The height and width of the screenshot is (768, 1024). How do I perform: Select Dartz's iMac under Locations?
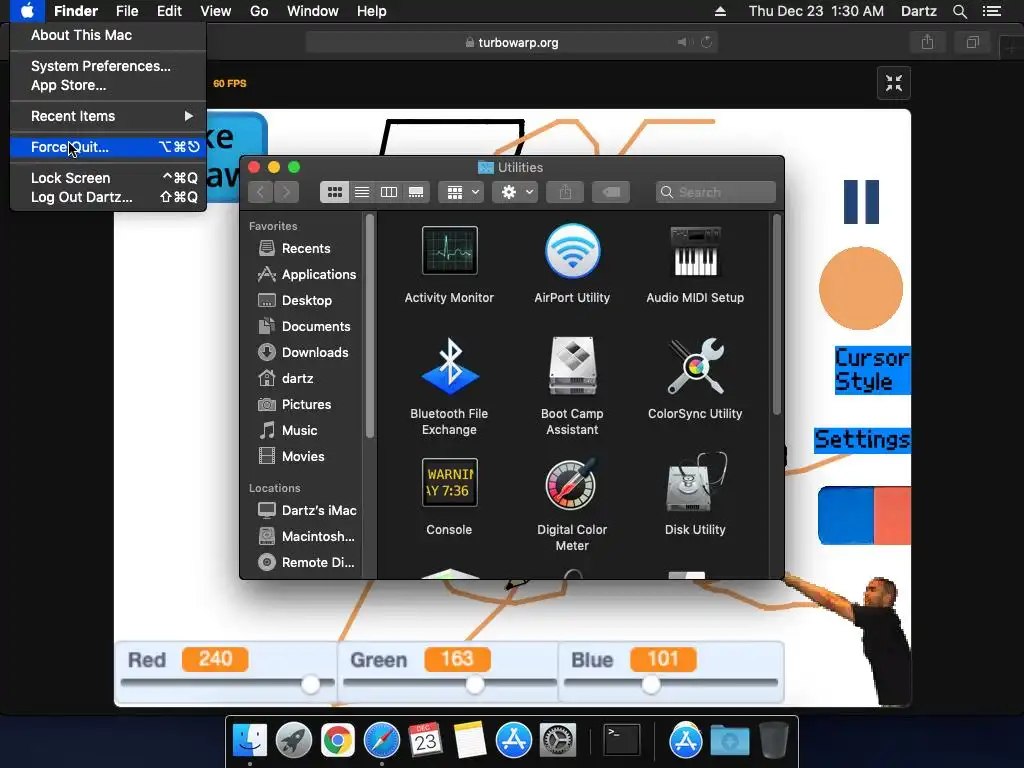(x=306, y=510)
